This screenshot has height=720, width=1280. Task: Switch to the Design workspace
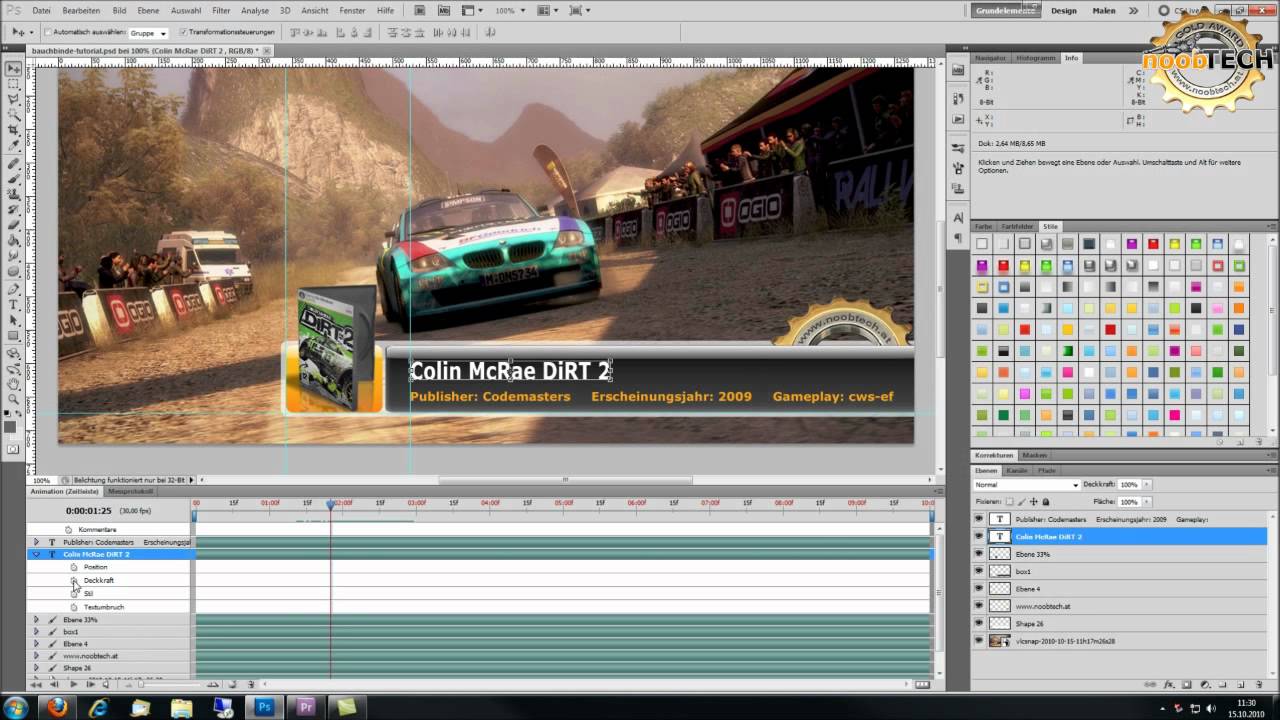click(x=1064, y=10)
